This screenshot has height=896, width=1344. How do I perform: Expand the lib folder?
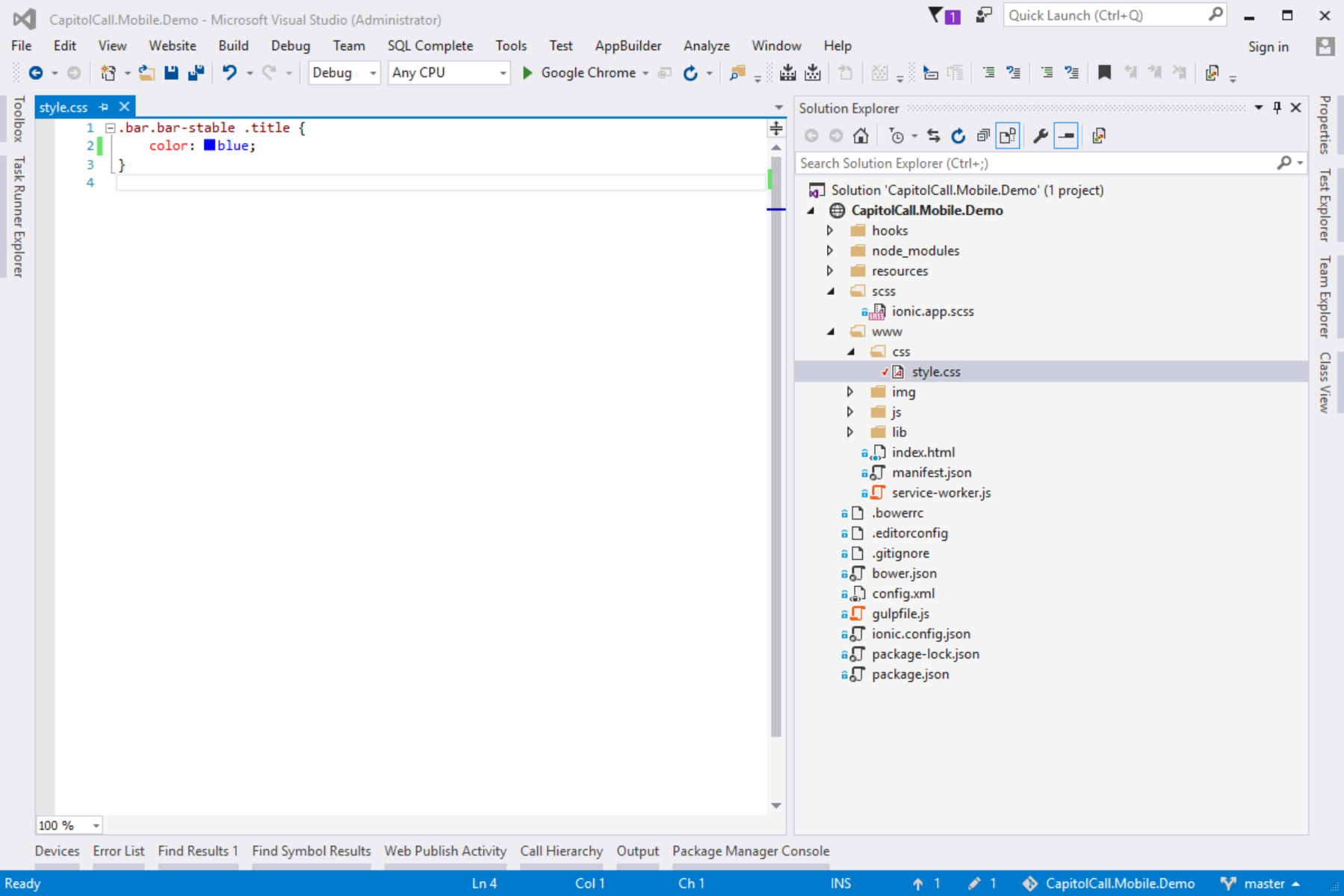pyautogui.click(x=850, y=432)
